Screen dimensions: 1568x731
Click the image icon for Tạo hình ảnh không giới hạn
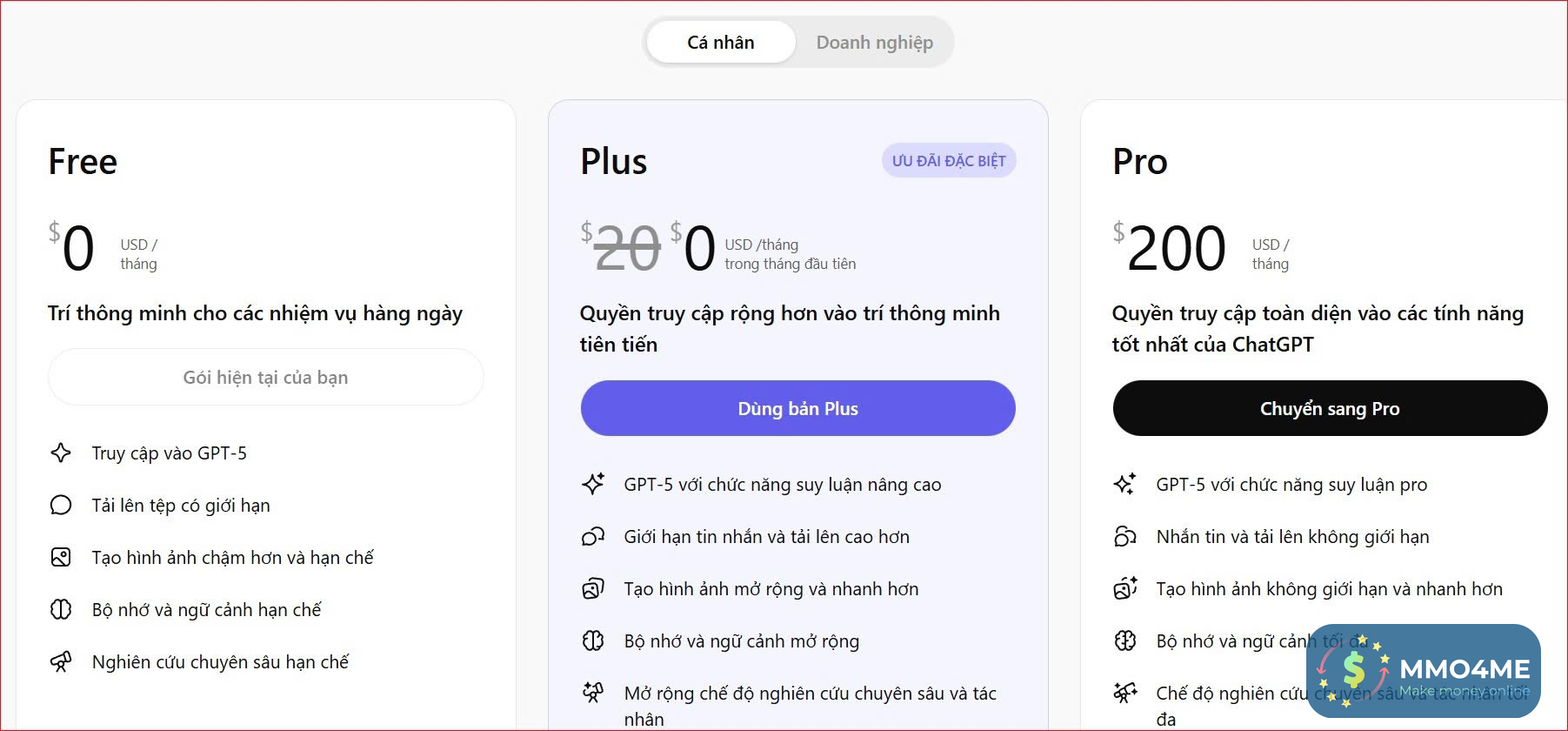pyautogui.click(x=1125, y=589)
